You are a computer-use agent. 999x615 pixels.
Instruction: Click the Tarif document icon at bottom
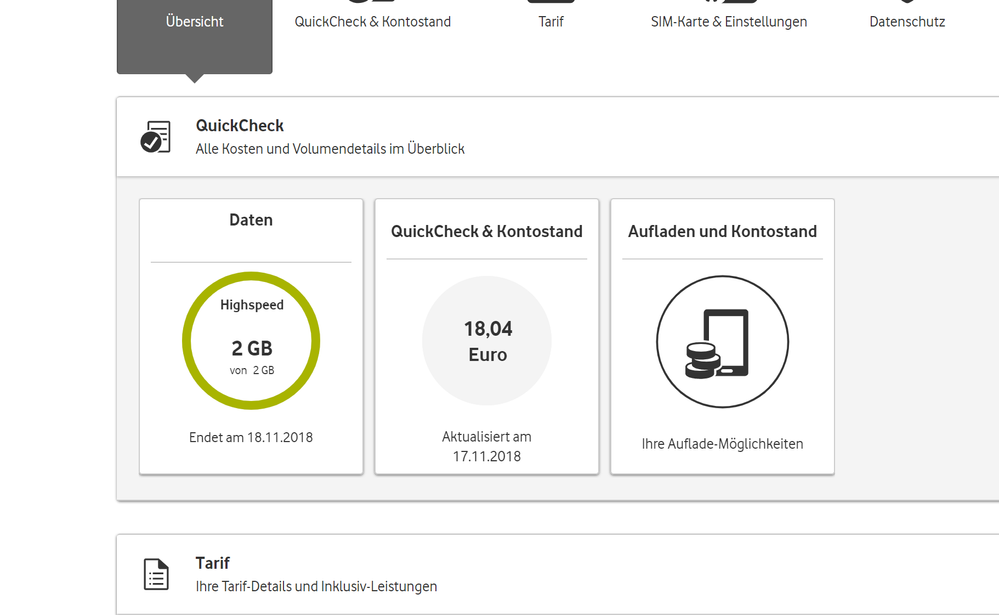point(155,574)
